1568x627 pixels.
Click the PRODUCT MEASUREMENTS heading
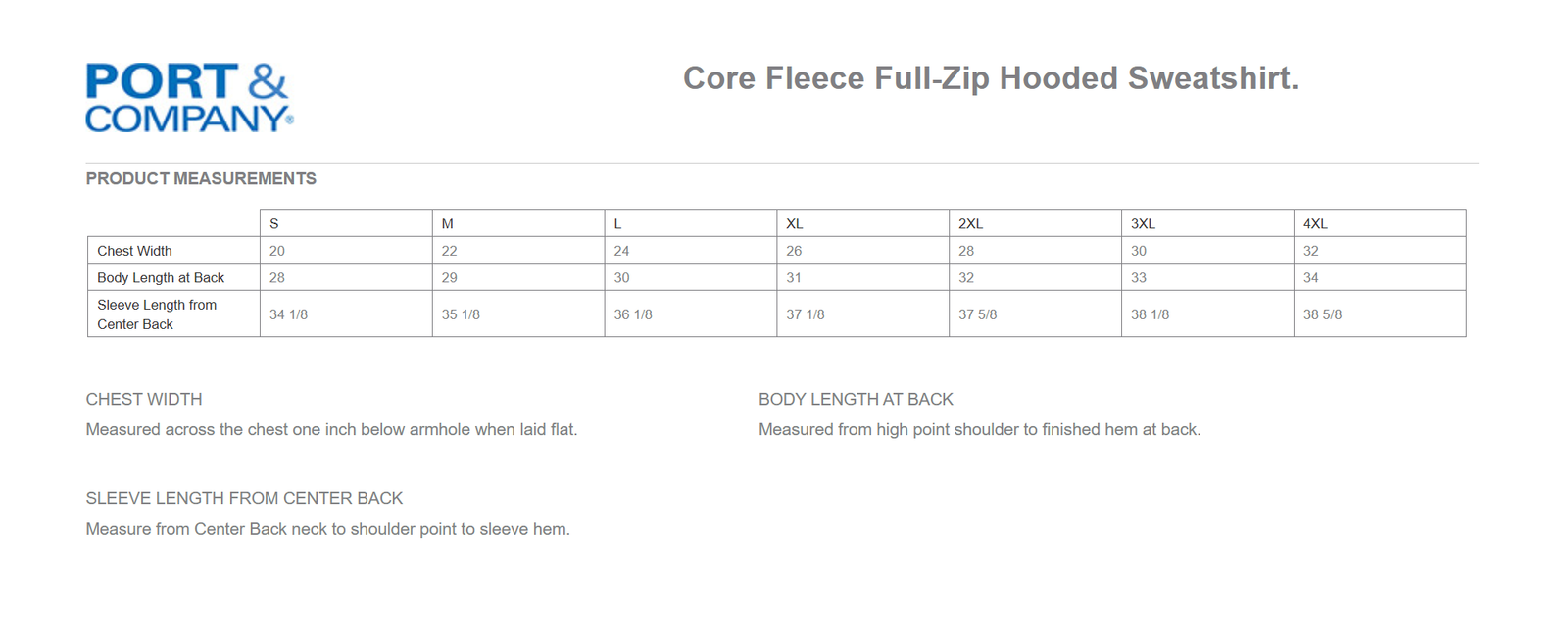coord(201,178)
